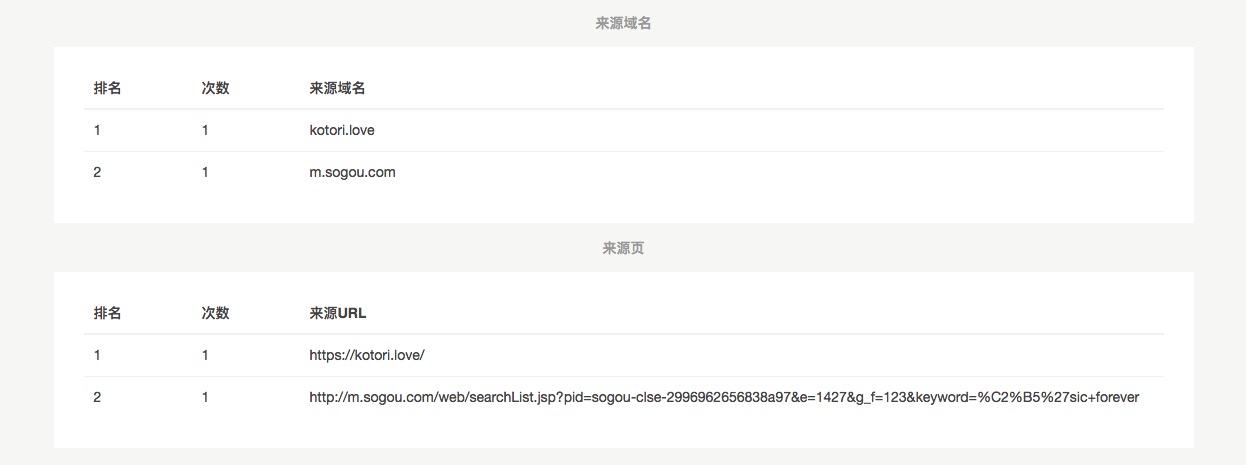The width and height of the screenshot is (1246, 465).
Task: Select the 次数 header in source page table
Action: coord(215,313)
